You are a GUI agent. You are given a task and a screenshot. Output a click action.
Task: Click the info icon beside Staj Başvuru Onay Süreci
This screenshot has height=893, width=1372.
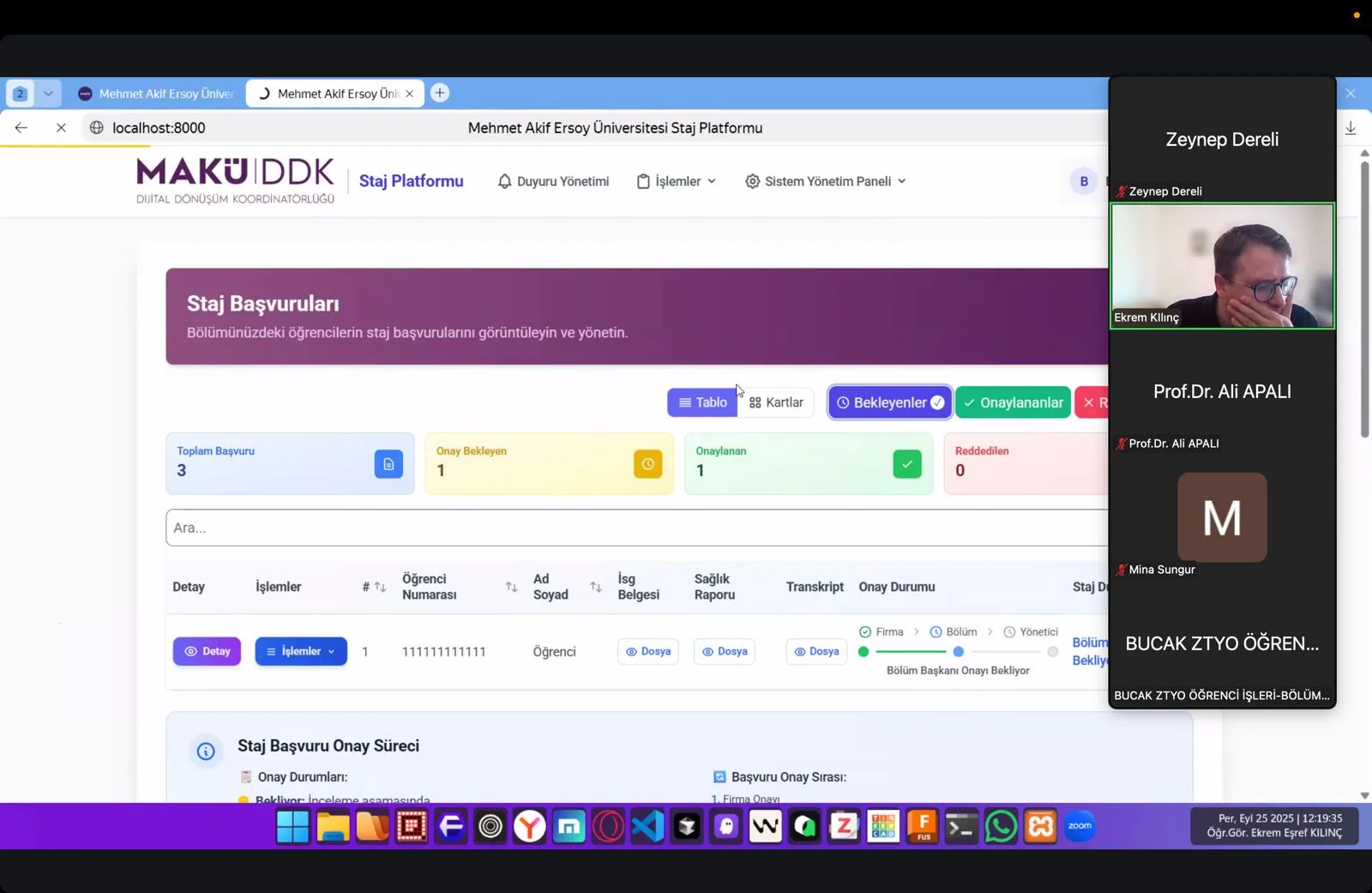(206, 751)
